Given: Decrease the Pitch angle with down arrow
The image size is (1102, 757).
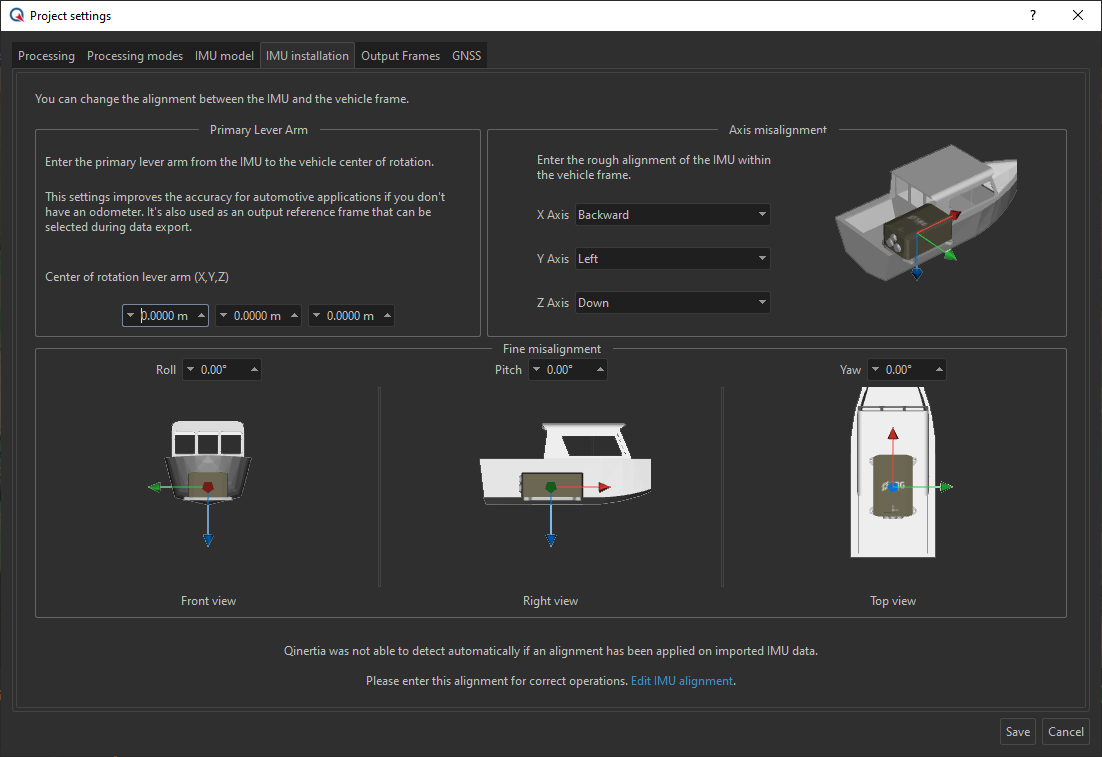Looking at the screenshot, I should [536, 370].
